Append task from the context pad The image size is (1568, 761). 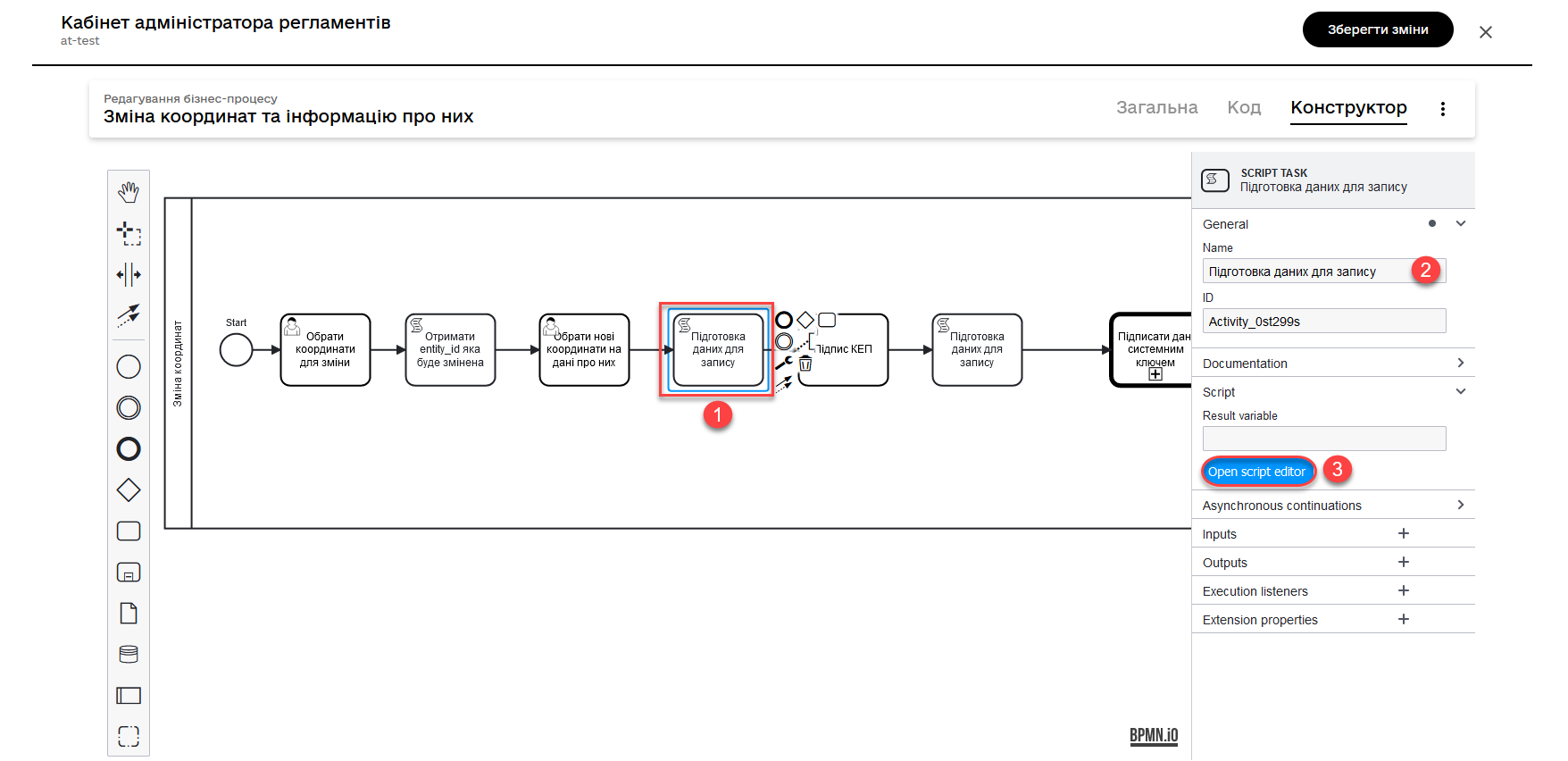tap(827, 320)
